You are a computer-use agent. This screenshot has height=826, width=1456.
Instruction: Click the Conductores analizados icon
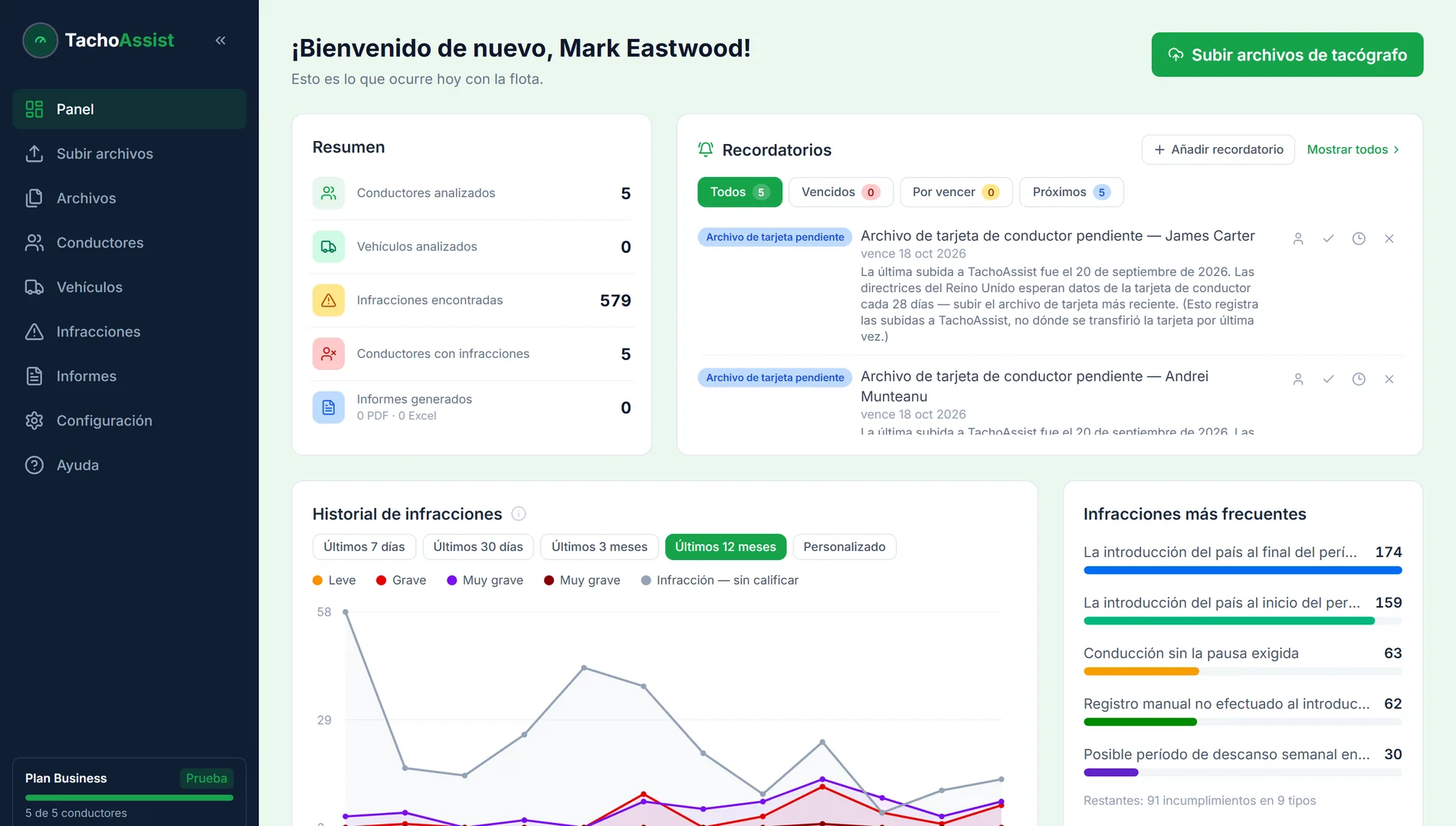[329, 193]
